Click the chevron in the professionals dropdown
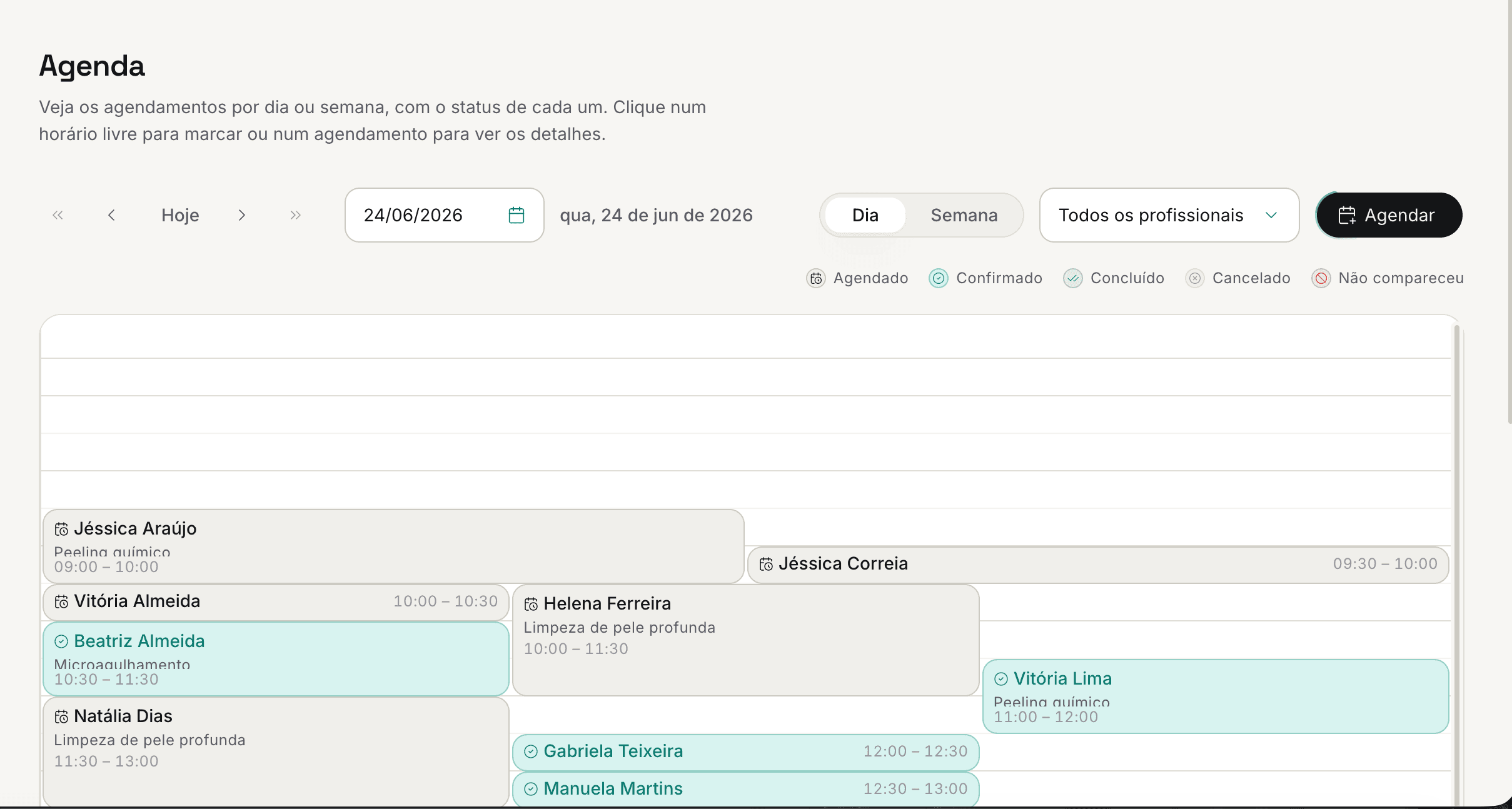Viewport: 1512px width, 809px height. (1271, 215)
